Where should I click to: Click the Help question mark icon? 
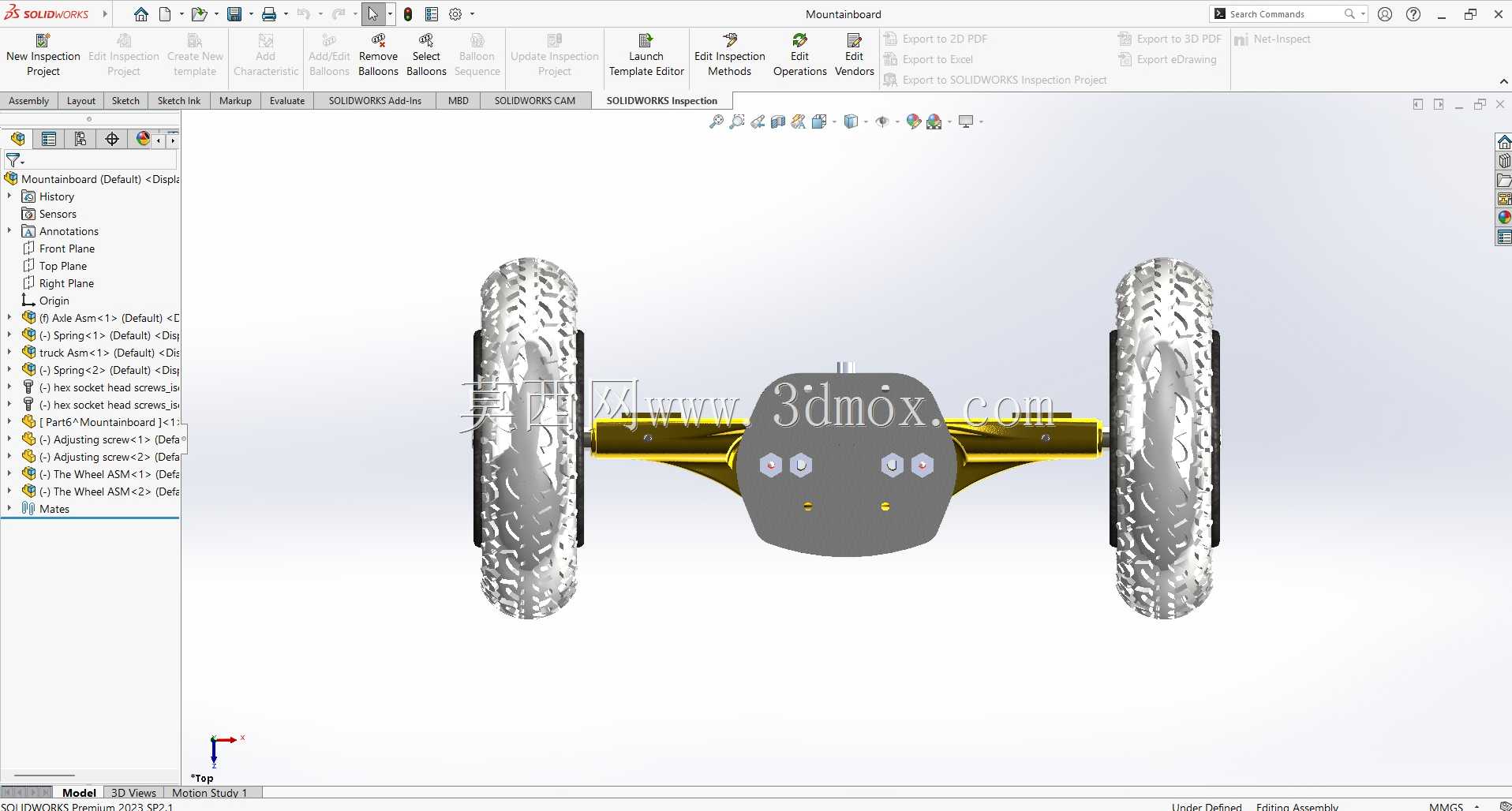(x=1413, y=14)
